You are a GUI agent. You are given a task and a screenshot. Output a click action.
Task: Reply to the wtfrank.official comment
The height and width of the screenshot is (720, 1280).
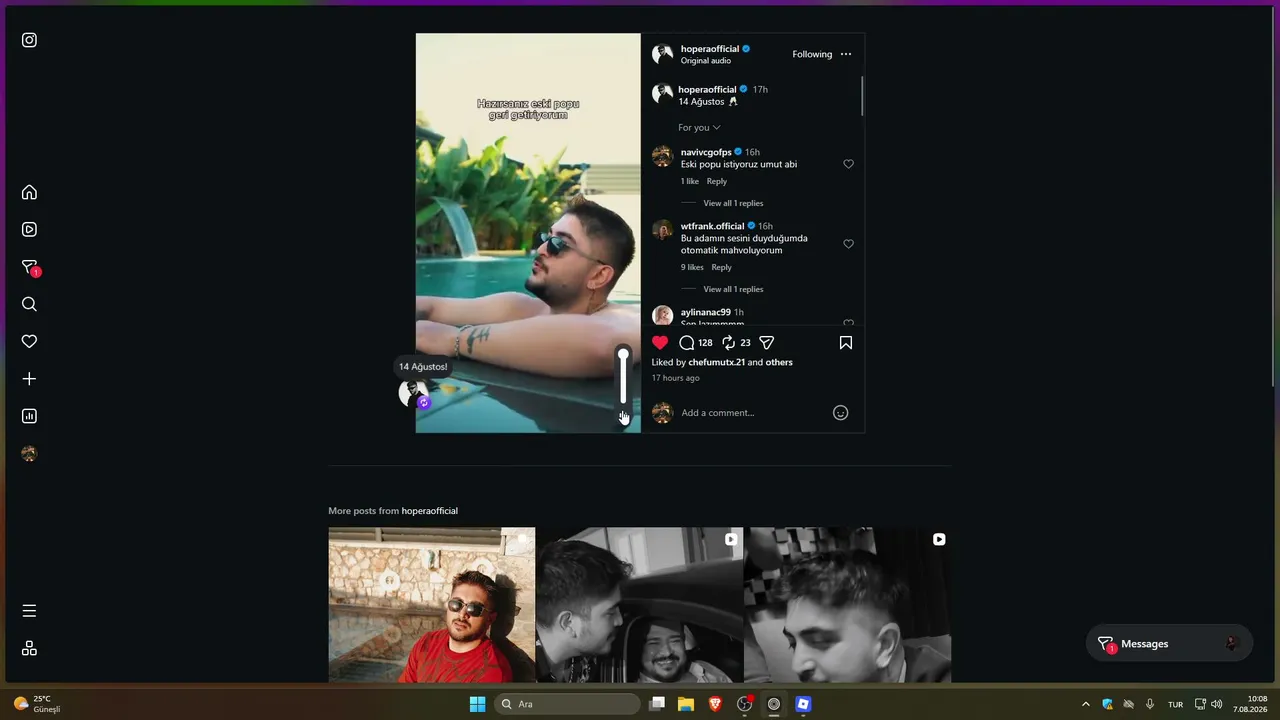point(721,268)
